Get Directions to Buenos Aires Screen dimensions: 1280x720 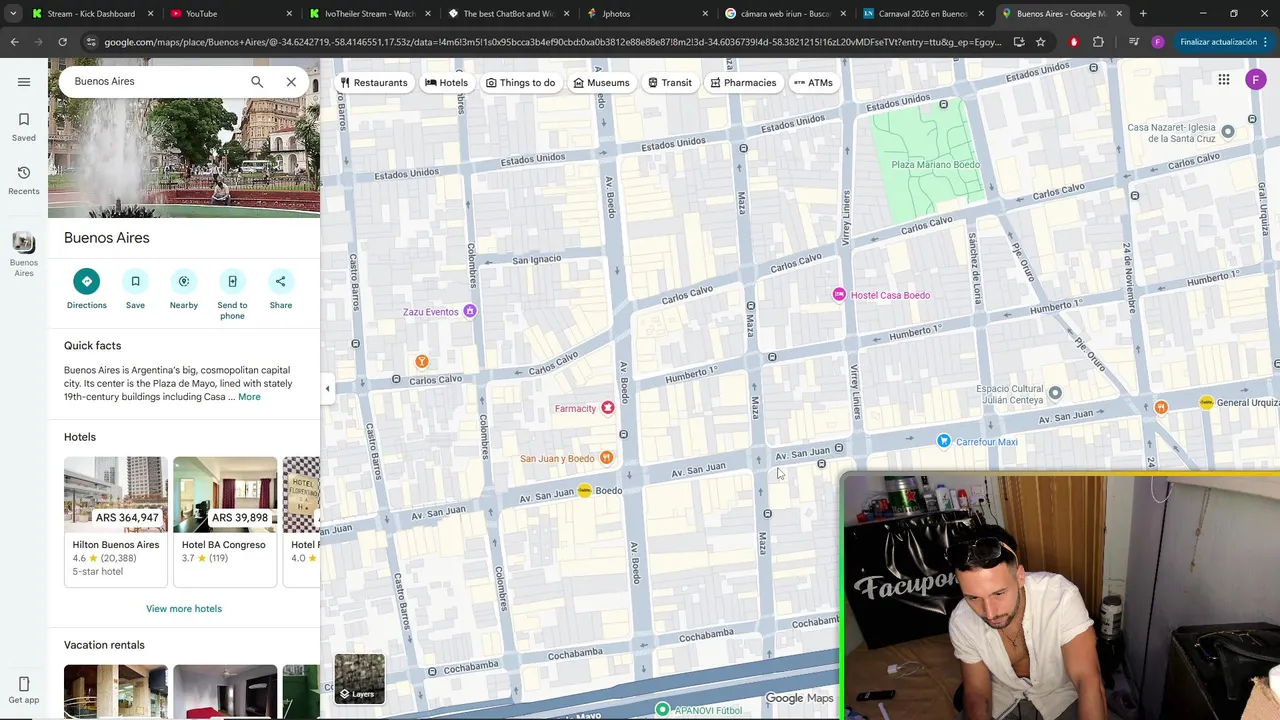coord(87,289)
